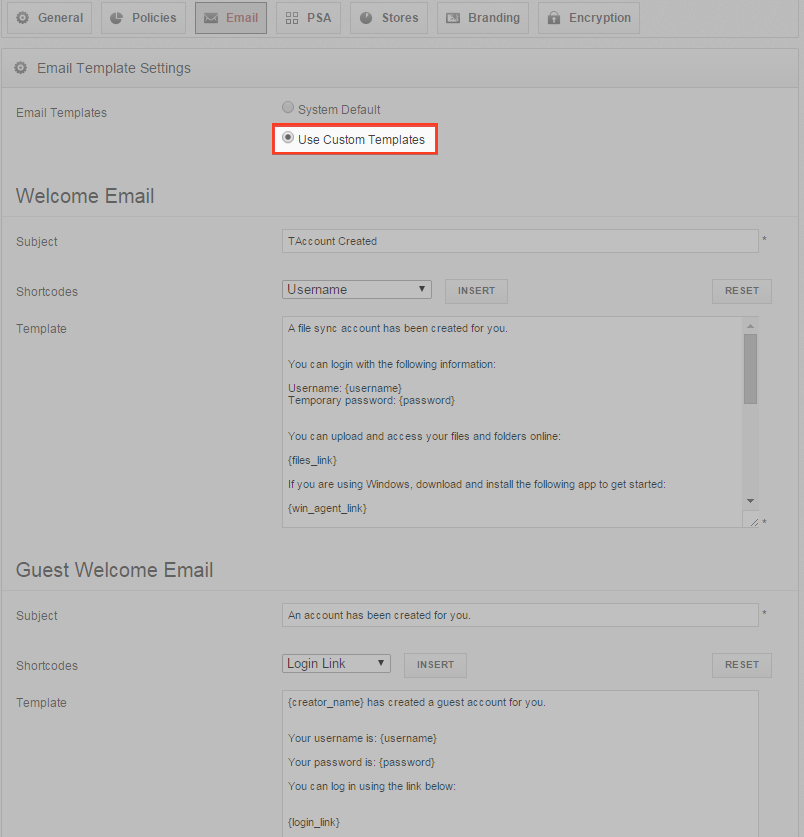804x837 pixels.
Task: Click the Email Templates label
Action: pyautogui.click(x=61, y=113)
